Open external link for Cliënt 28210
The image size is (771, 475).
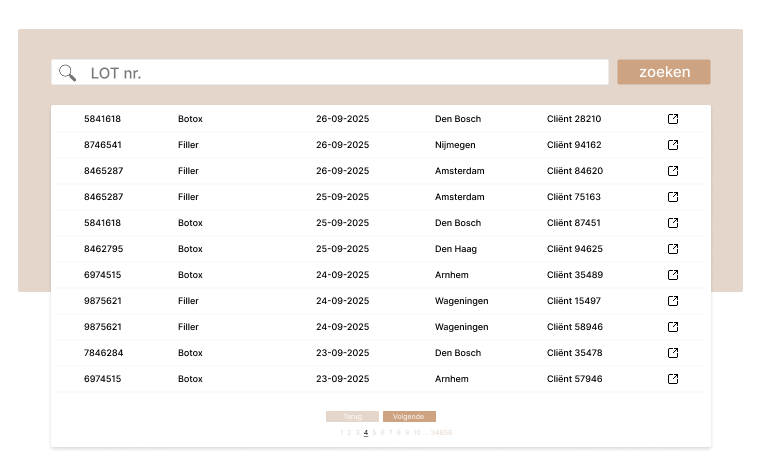(673, 119)
